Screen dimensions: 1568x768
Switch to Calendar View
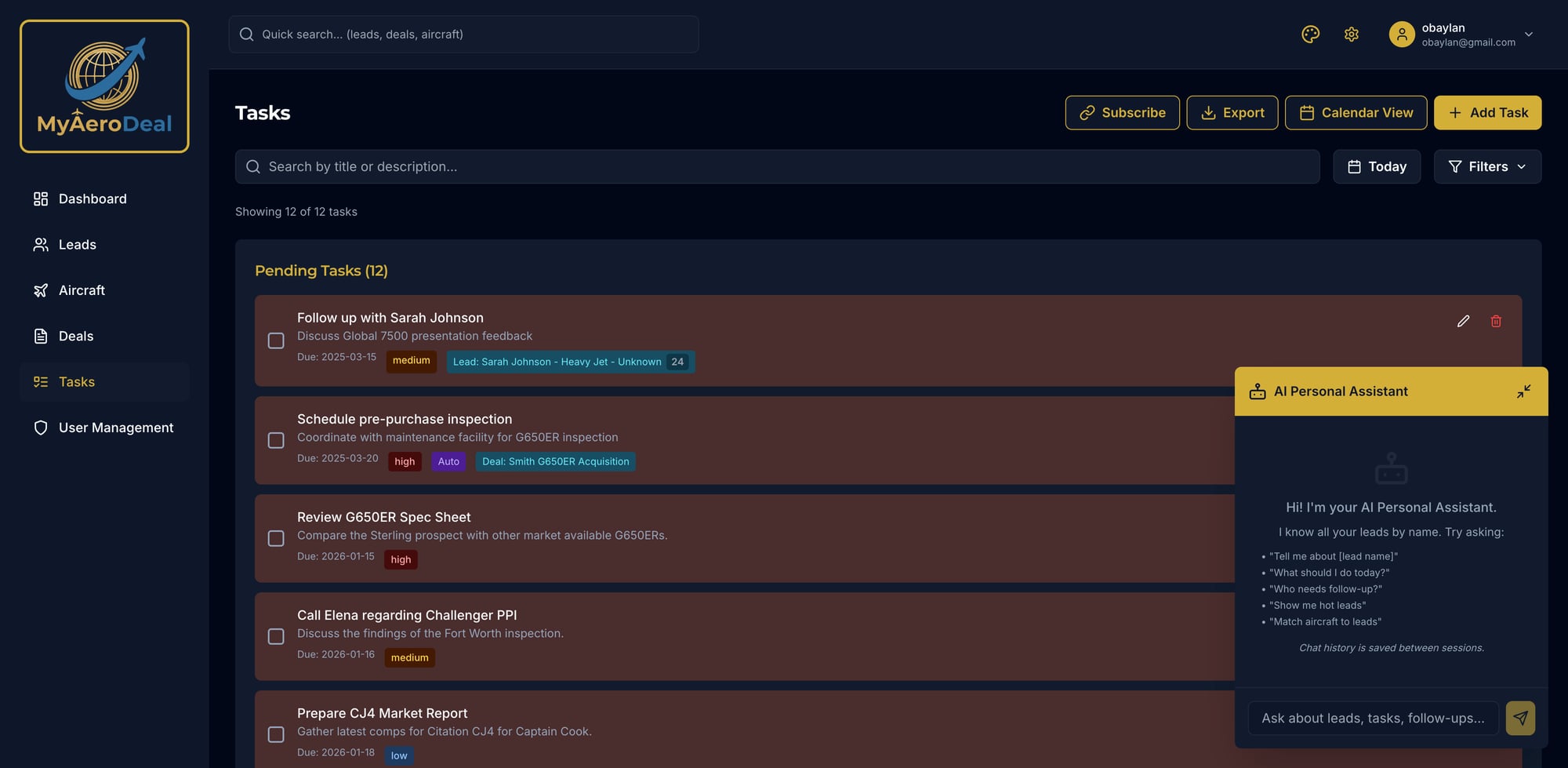click(1356, 112)
